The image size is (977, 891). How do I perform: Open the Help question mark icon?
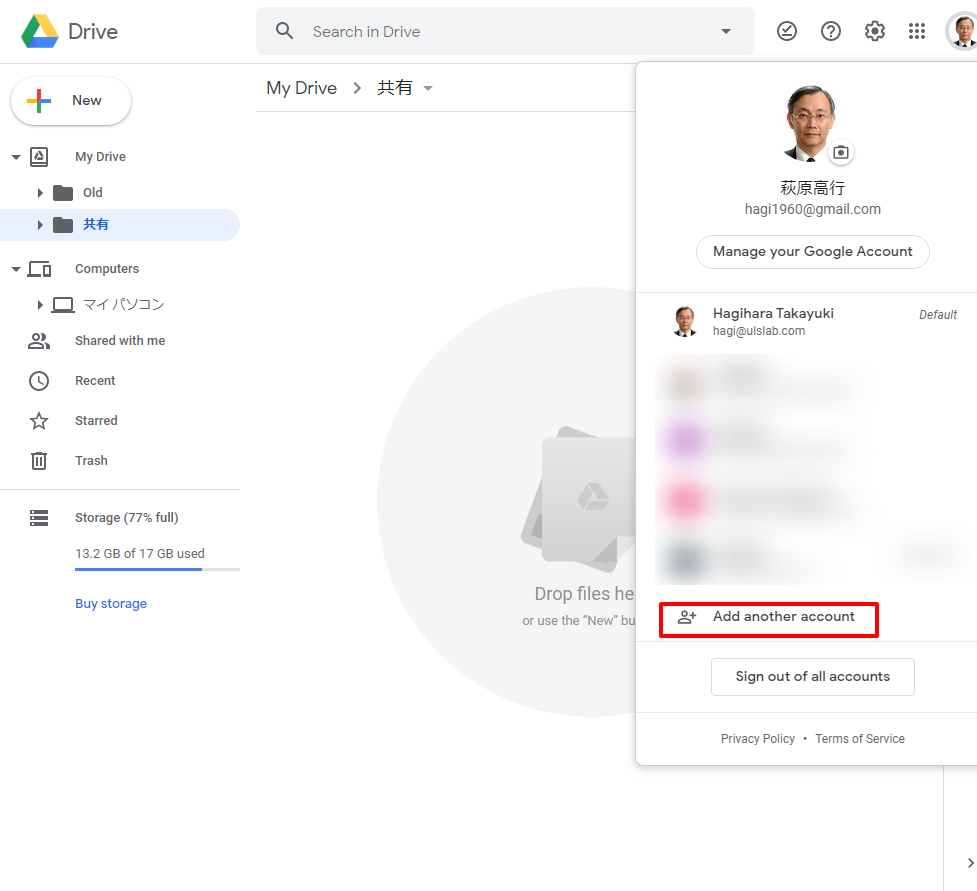(831, 31)
